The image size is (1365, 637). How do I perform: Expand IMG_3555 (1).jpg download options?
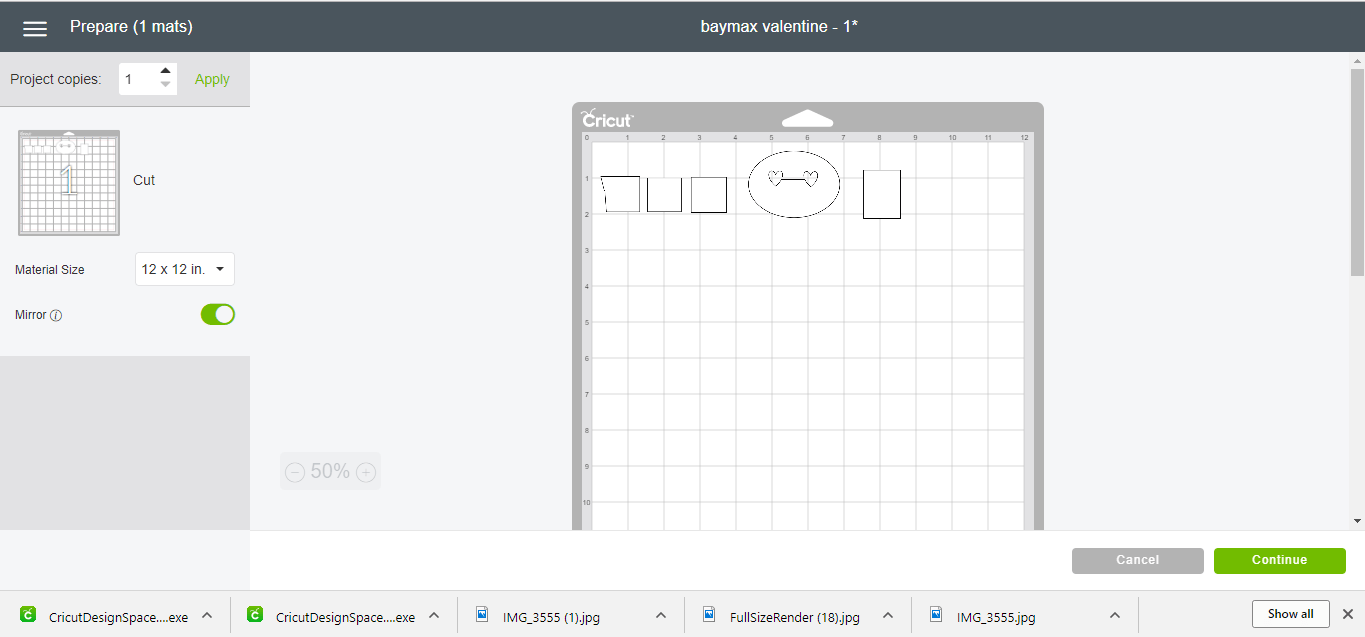661,615
